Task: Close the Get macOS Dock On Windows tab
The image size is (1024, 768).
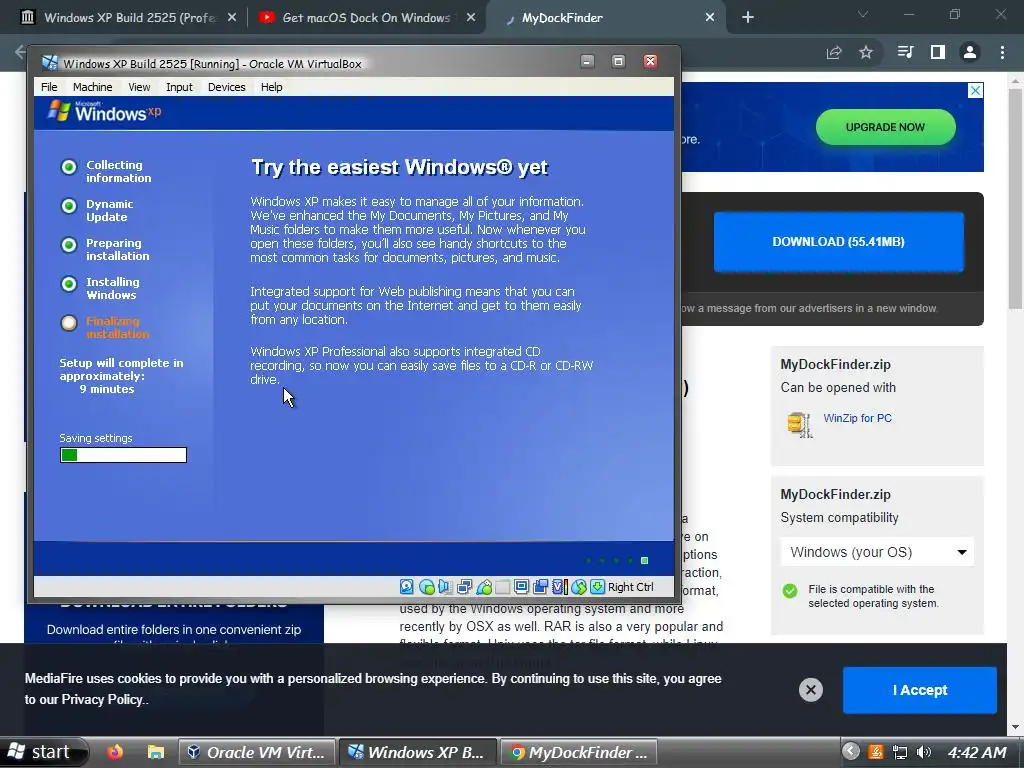Action: click(471, 18)
